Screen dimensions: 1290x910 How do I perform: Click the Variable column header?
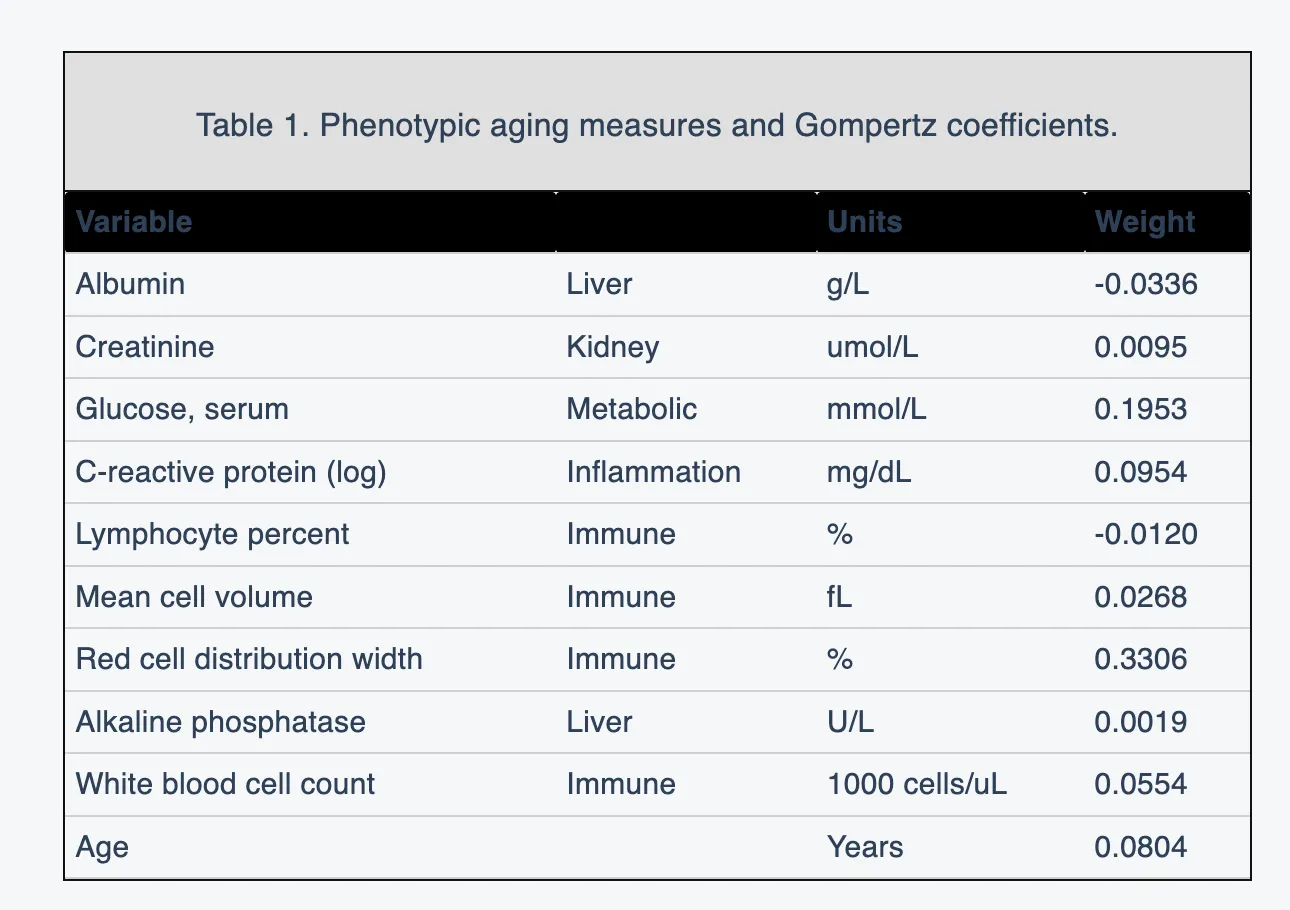click(x=134, y=221)
